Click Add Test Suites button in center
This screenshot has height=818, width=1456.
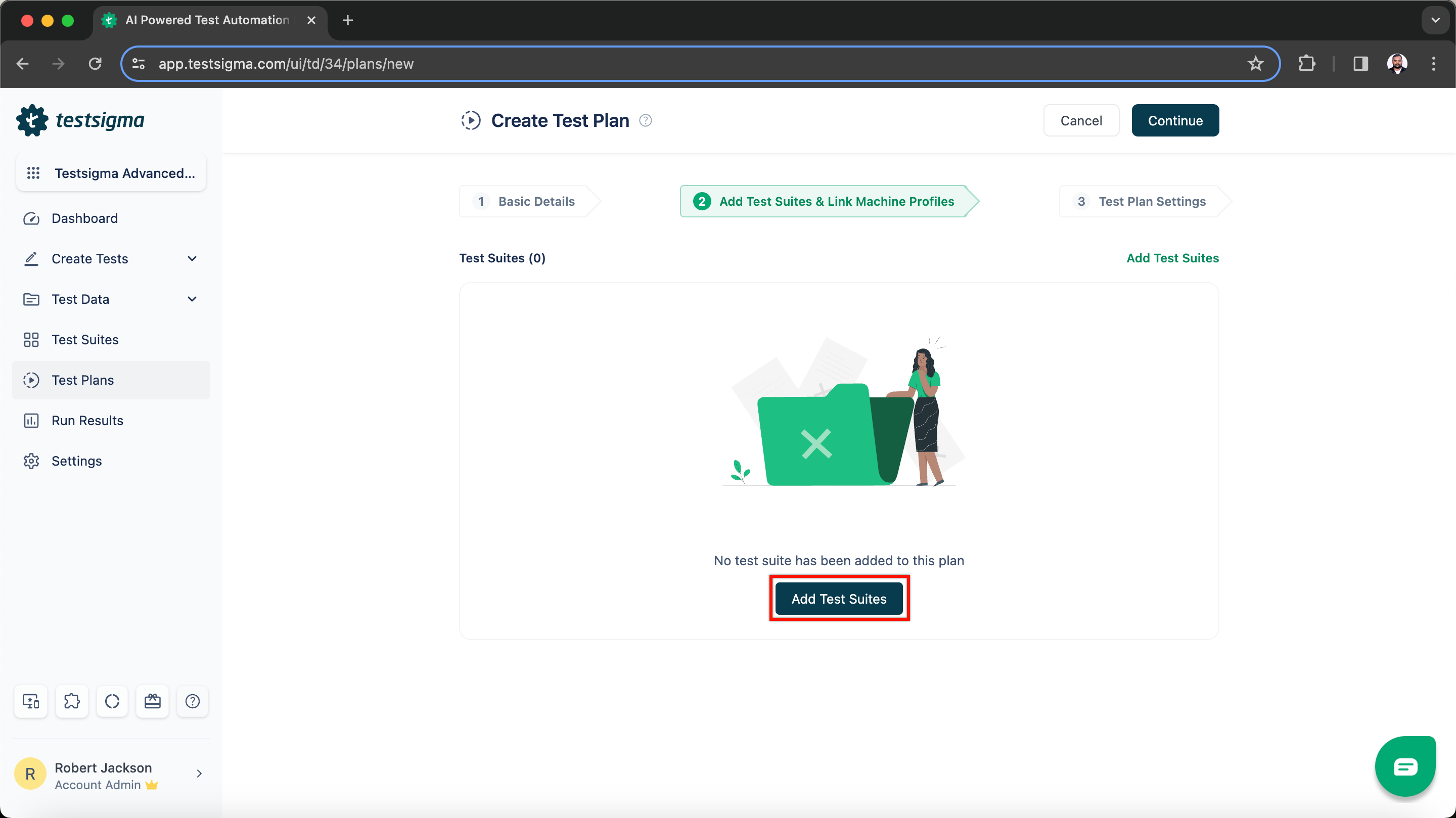tap(838, 598)
